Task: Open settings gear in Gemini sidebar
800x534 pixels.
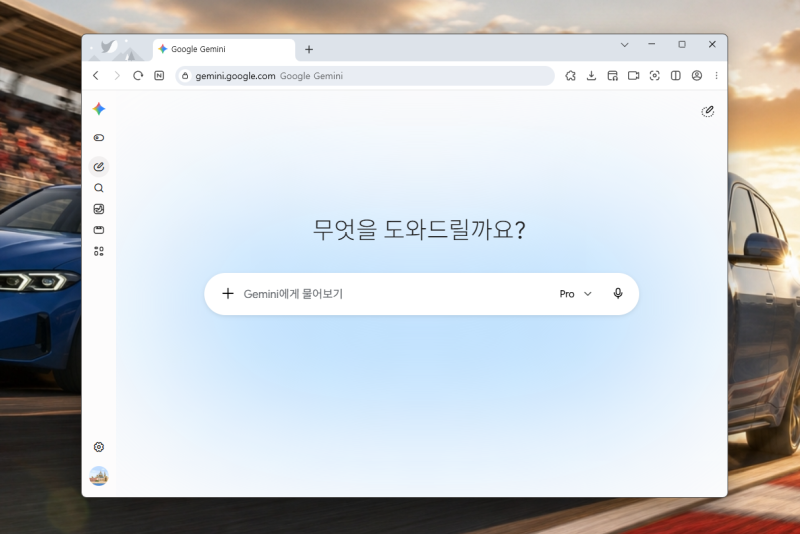Action: pyautogui.click(x=99, y=447)
